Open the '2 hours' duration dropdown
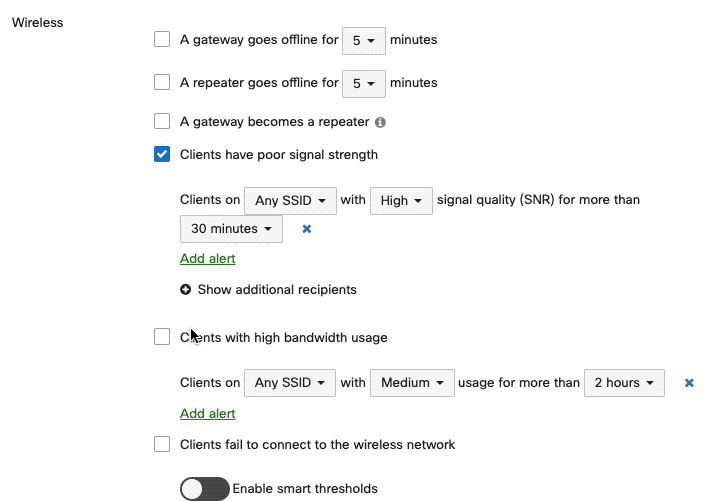This screenshot has height=501, width=712. [x=624, y=383]
